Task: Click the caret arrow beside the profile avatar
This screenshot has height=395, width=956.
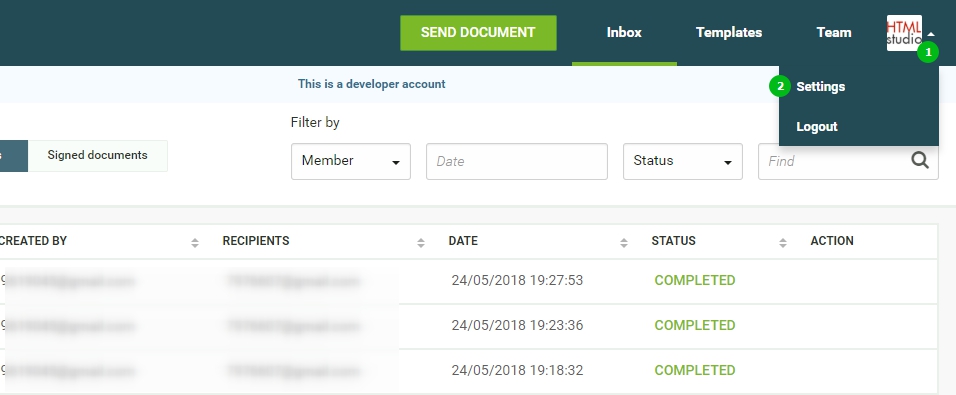Action: point(930,34)
